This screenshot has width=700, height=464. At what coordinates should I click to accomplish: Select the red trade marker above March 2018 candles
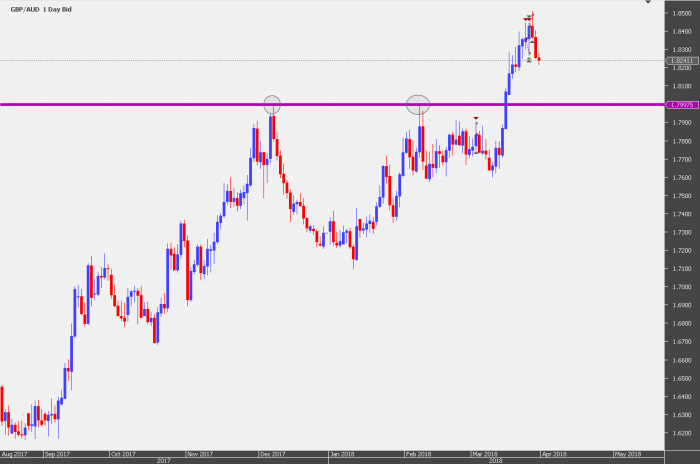click(x=476, y=118)
